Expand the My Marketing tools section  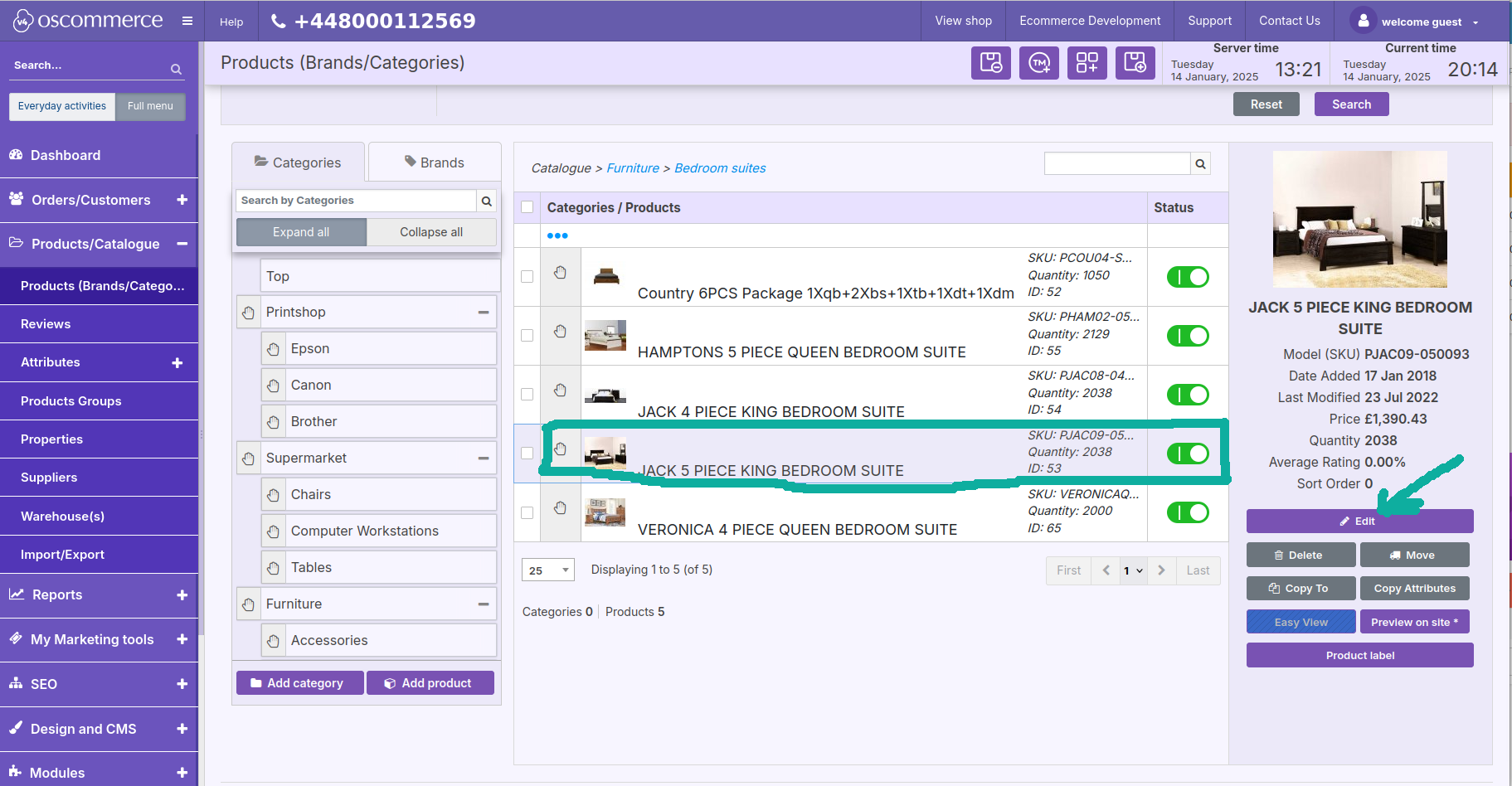click(x=182, y=639)
